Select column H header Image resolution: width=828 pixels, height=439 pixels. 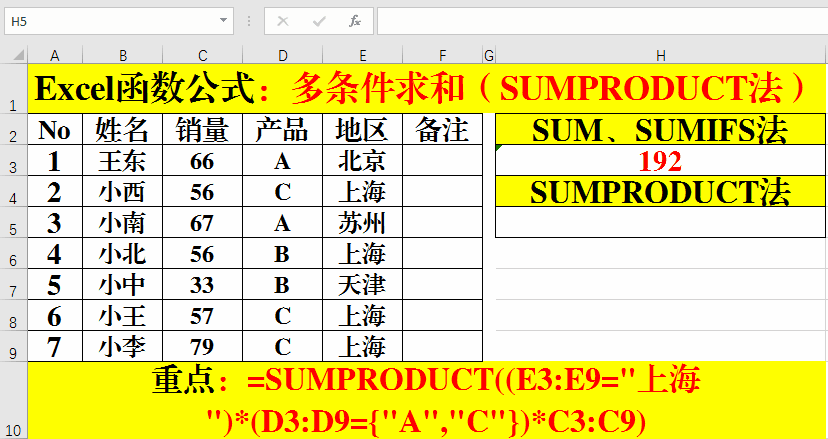pos(661,55)
